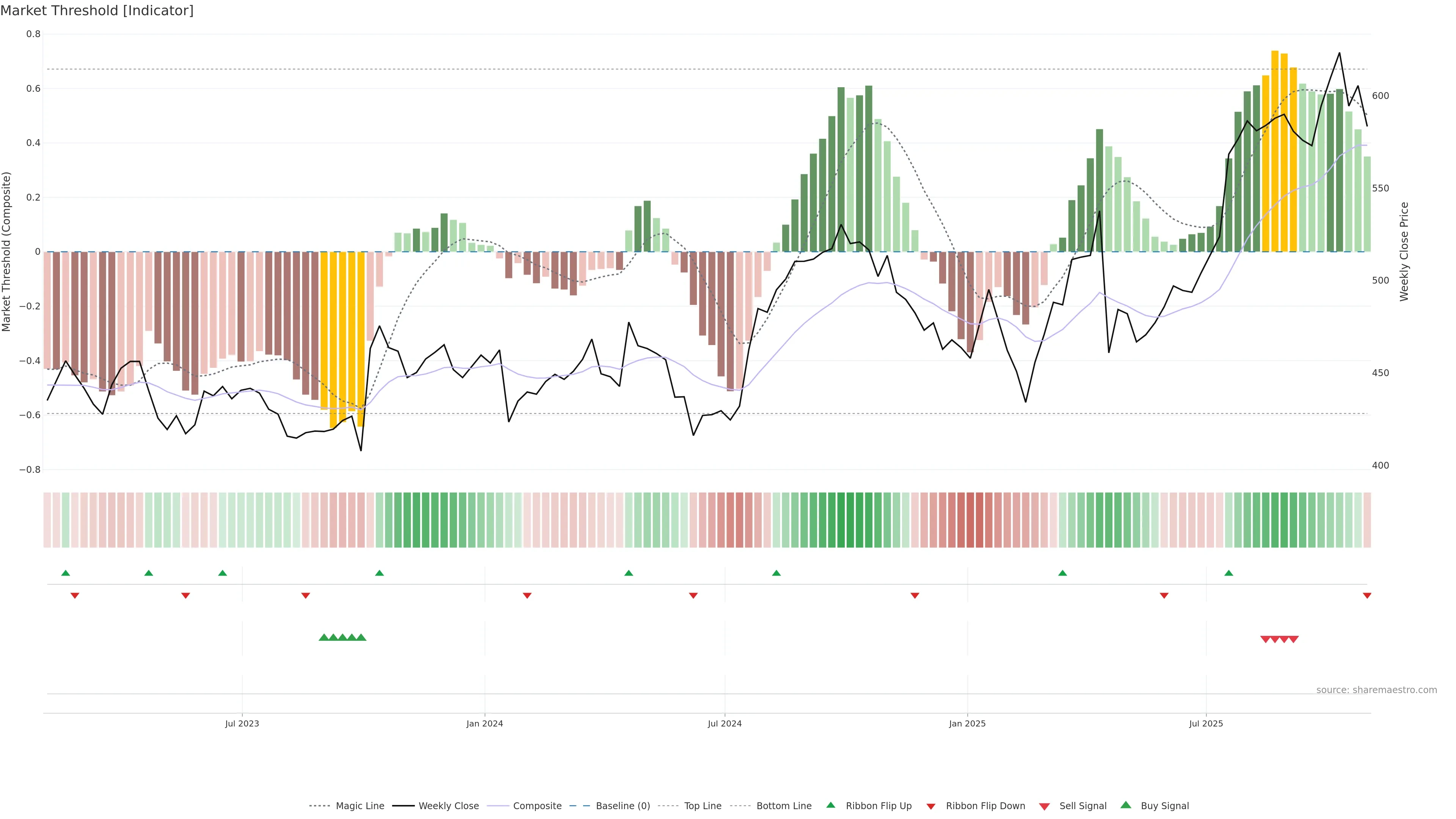1456x819 pixels.
Task: Toggle the Top Line legend item
Action: (x=703, y=806)
